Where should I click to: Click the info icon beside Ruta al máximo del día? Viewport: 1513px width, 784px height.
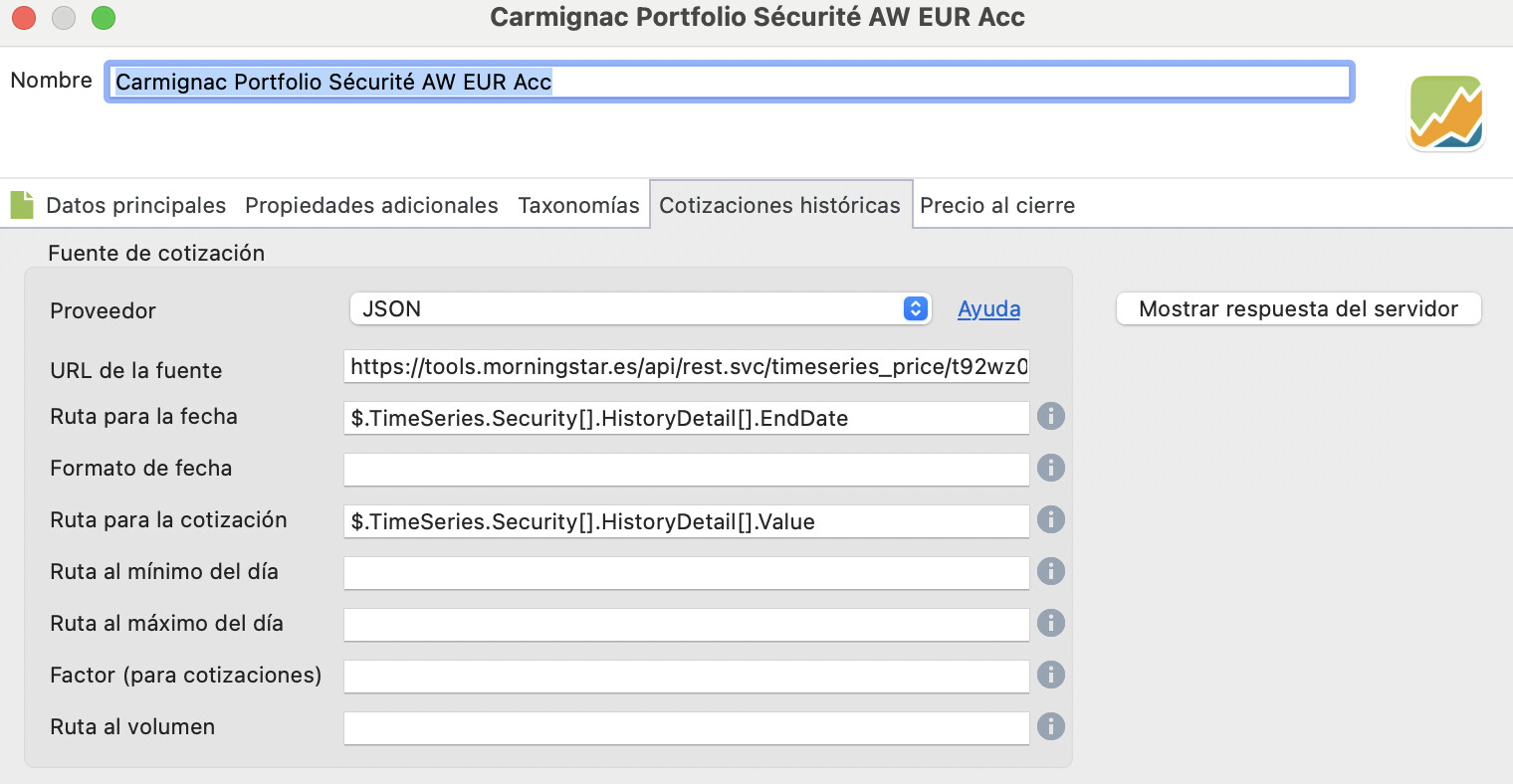coord(1051,623)
